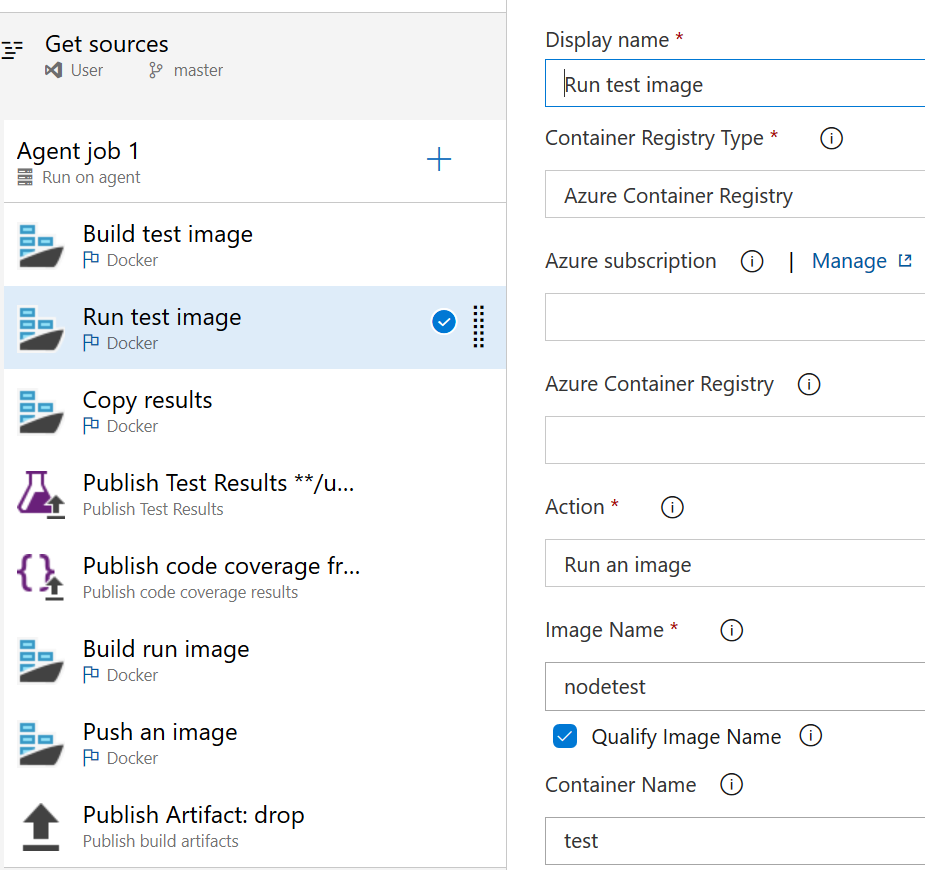Open the Action dropdown showing Run an image
925x870 pixels.
[735, 563]
